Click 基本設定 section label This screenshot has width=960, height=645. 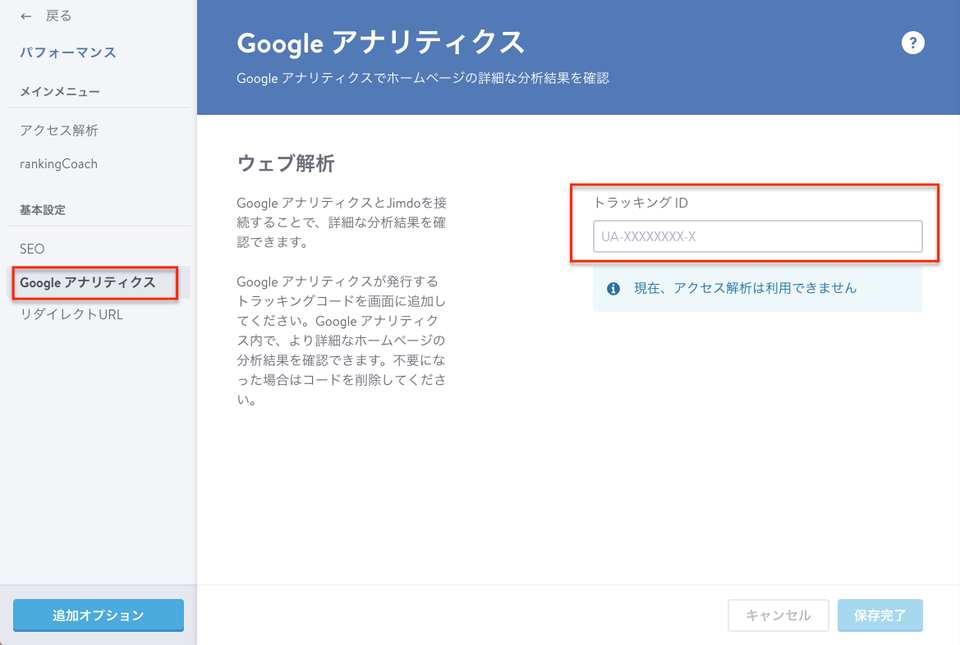[42, 210]
